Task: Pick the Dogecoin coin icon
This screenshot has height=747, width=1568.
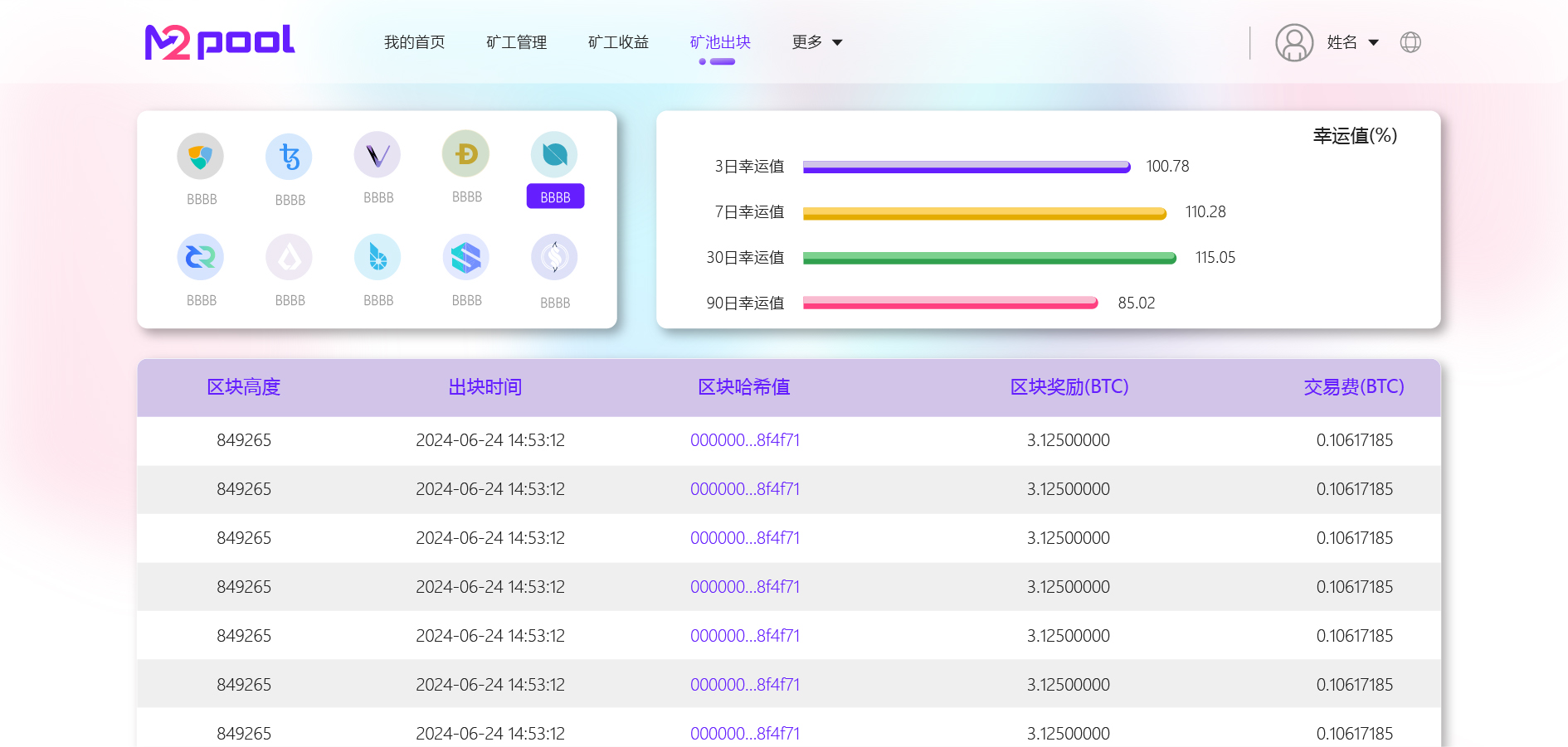Action: pos(466,153)
